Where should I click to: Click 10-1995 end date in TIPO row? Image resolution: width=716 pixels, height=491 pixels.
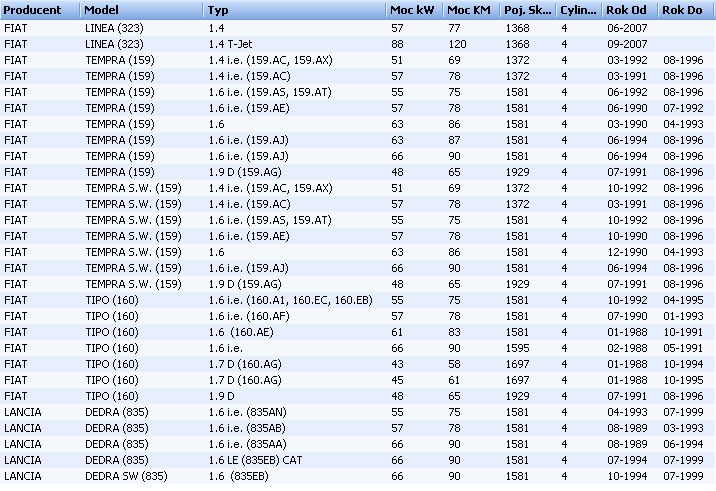click(683, 380)
